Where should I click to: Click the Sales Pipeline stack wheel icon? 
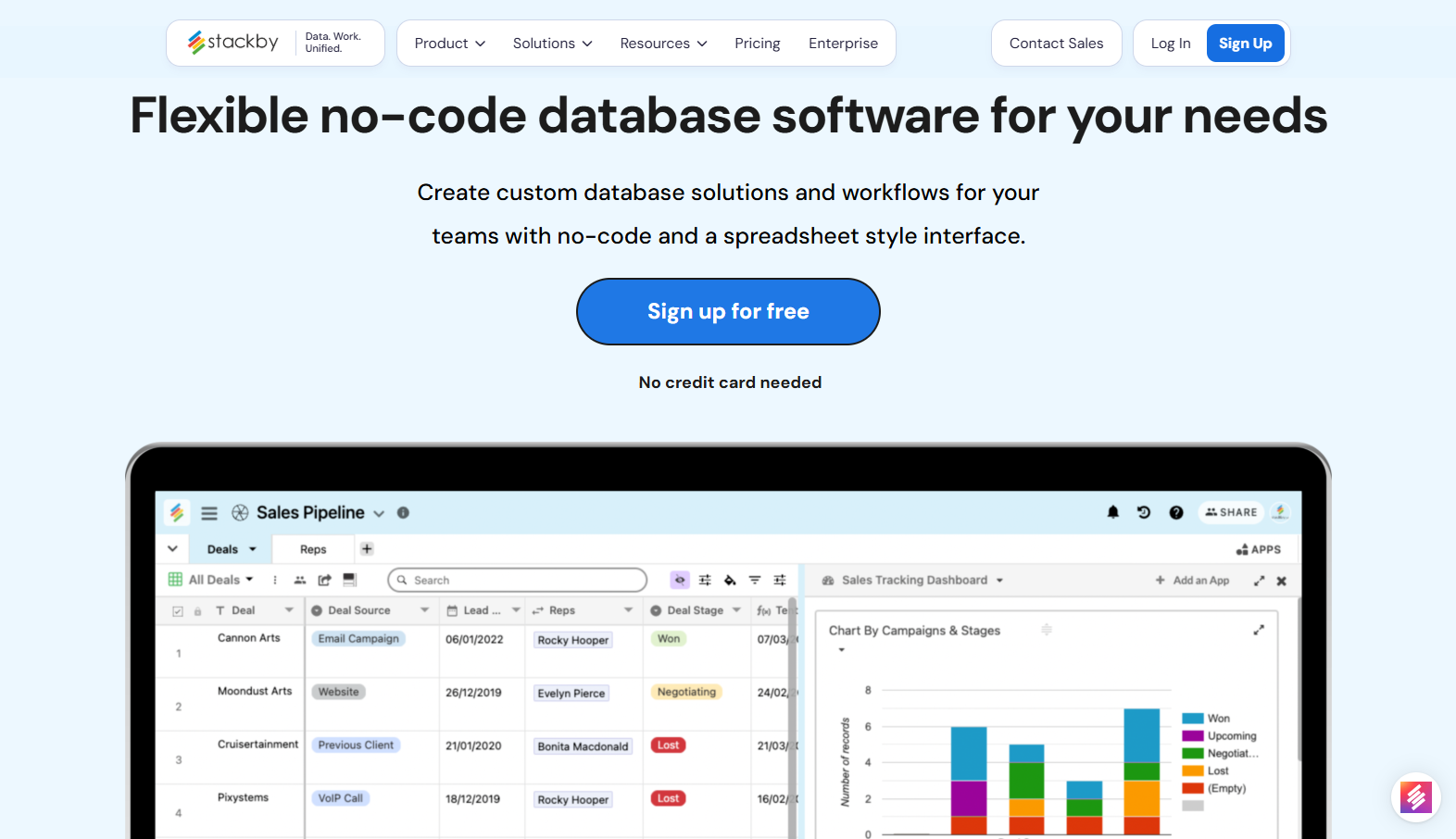pos(240,513)
